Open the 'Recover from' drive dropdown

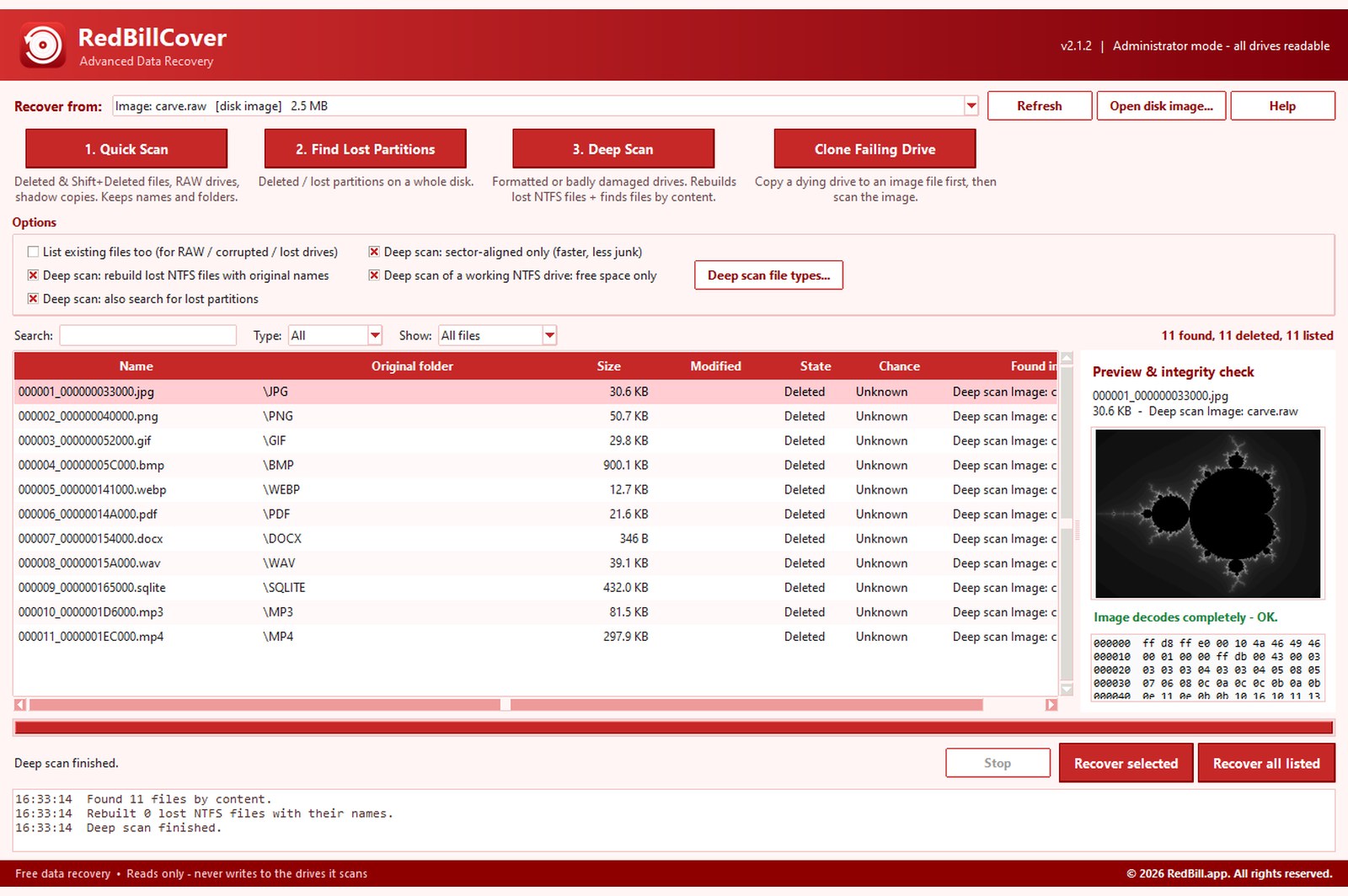point(971,106)
